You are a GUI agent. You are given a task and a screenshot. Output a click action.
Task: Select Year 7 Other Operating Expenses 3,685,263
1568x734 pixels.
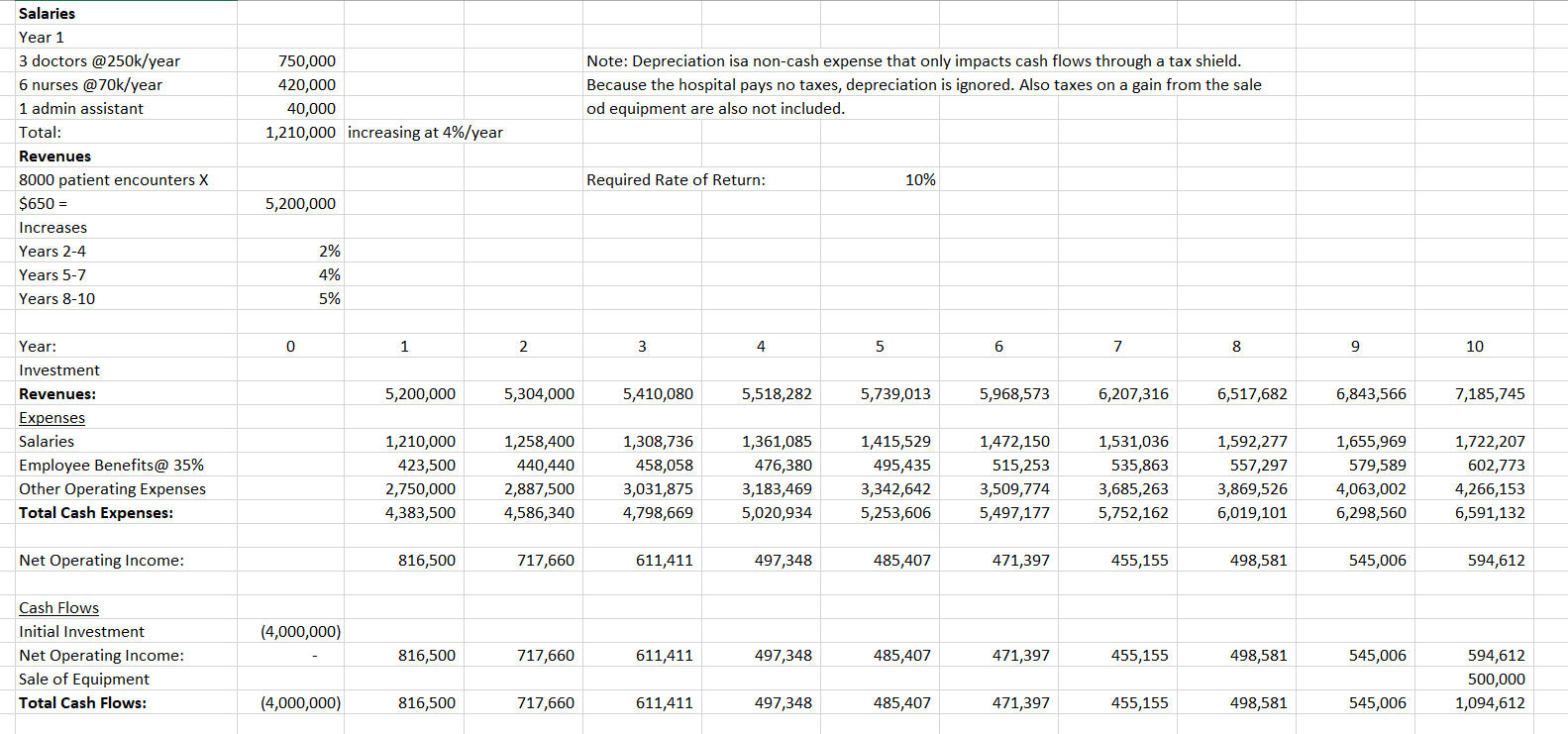pyautogui.click(x=1133, y=488)
